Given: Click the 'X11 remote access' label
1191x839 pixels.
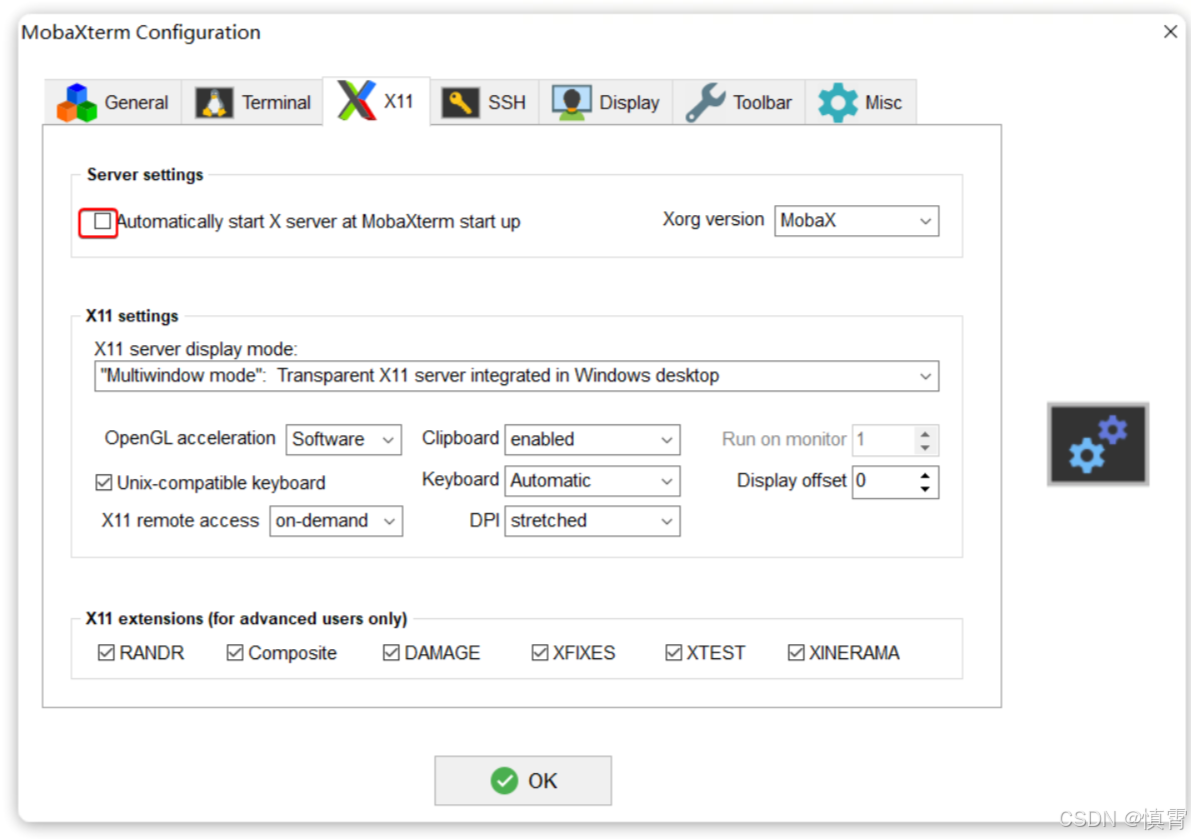Looking at the screenshot, I should pyautogui.click(x=180, y=521).
